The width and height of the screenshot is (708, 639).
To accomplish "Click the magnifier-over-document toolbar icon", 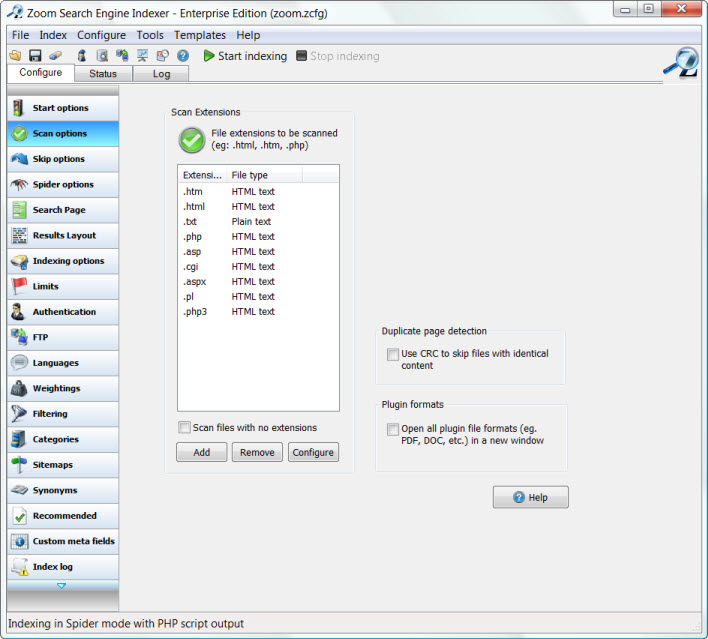I will tap(102, 56).
